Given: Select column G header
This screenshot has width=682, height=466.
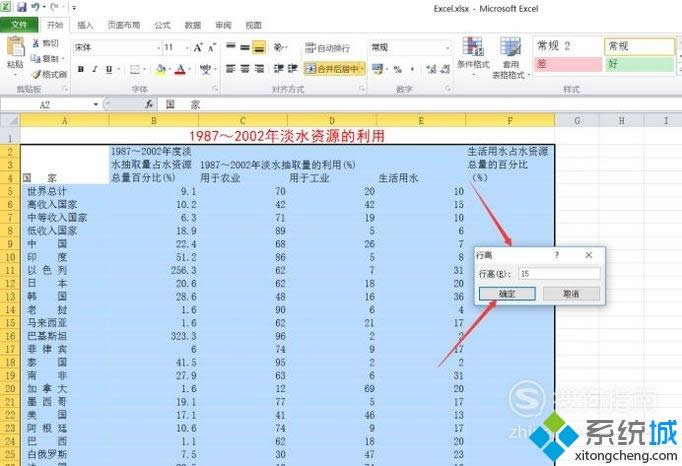Looking at the screenshot, I should [577, 121].
